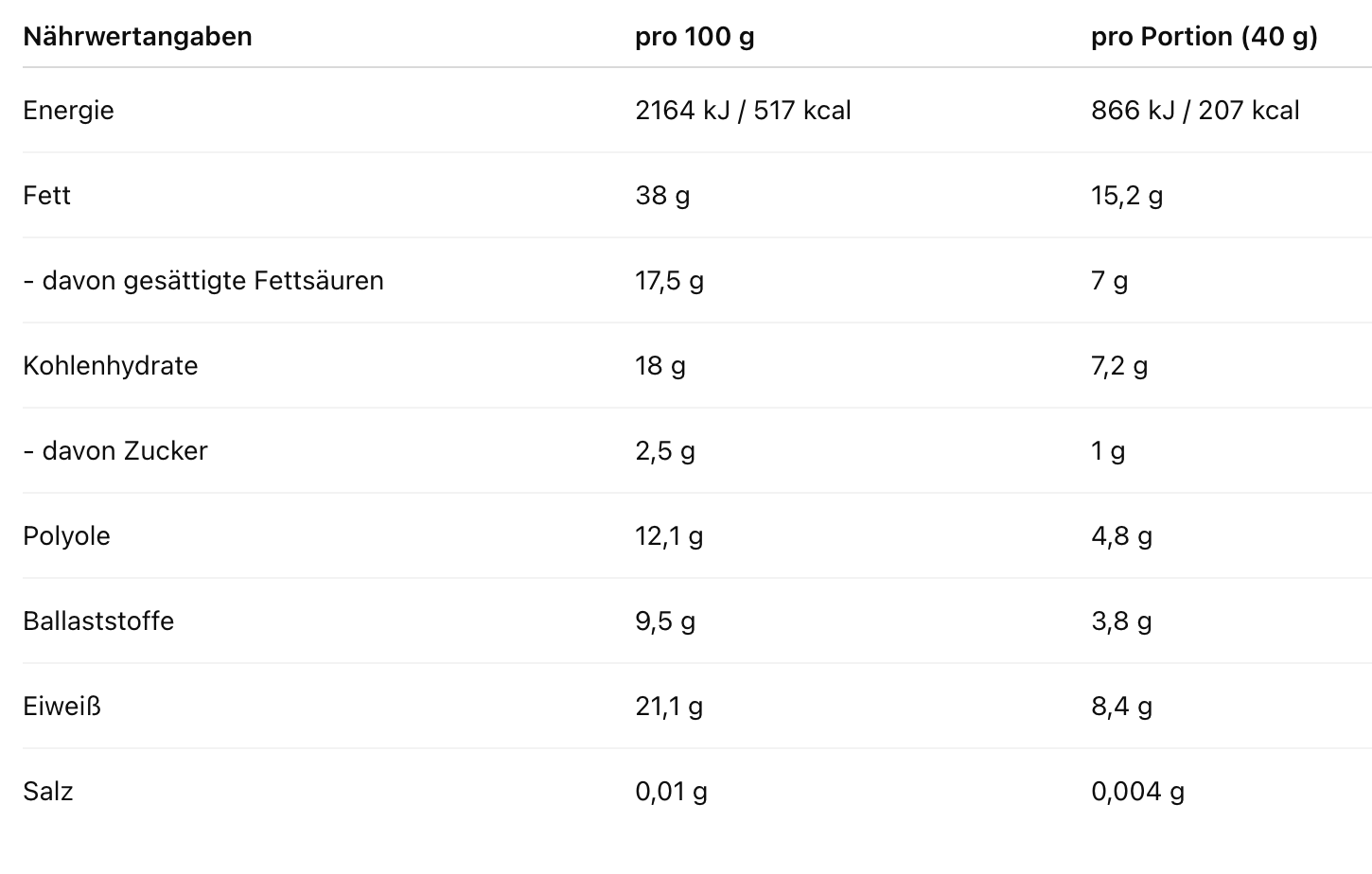Click the 2164 kJ / 517 kcal value

click(743, 111)
